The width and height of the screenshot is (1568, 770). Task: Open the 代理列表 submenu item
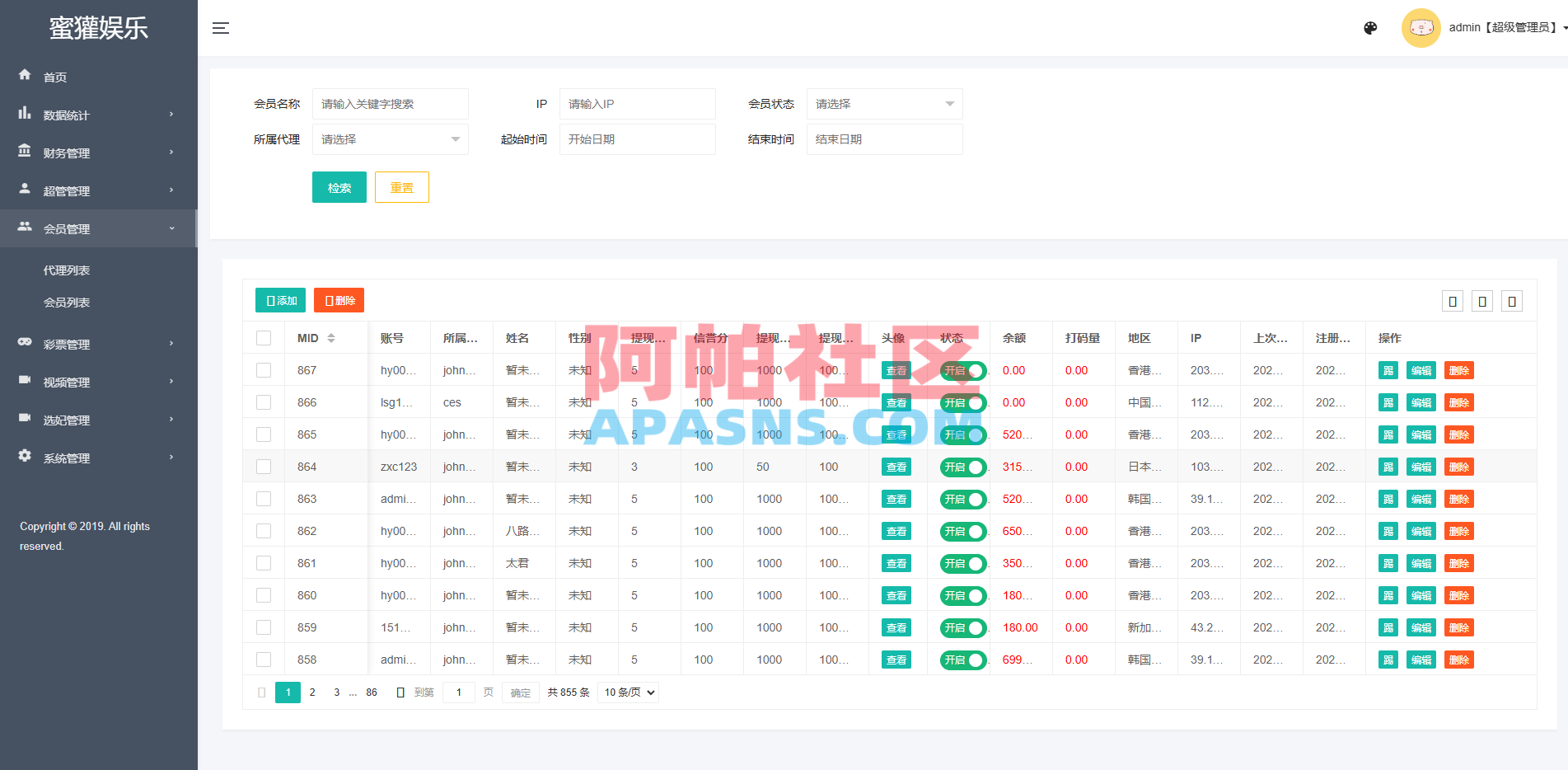(x=67, y=269)
